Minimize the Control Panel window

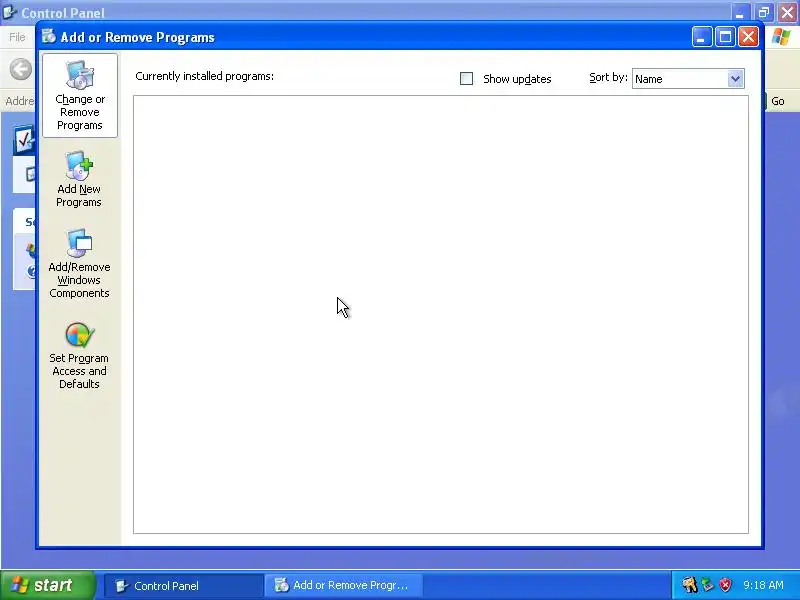click(x=740, y=12)
